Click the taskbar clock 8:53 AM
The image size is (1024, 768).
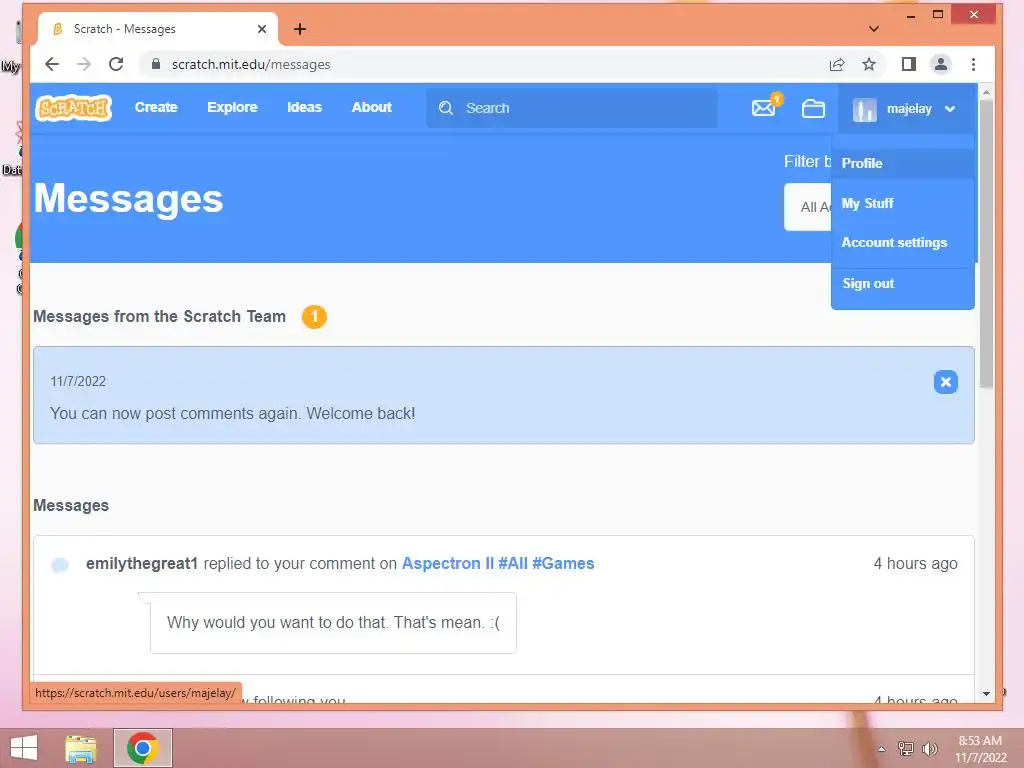coord(980,741)
